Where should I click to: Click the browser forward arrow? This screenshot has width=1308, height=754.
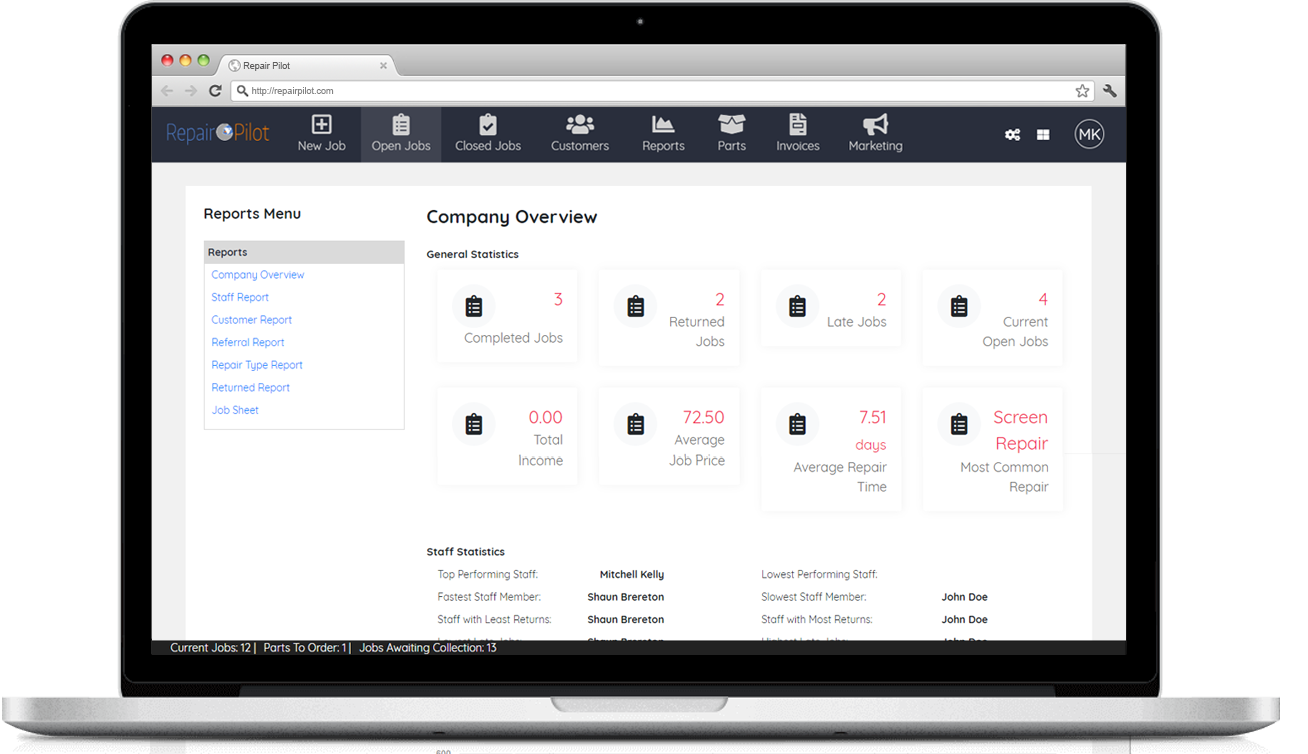coord(191,91)
